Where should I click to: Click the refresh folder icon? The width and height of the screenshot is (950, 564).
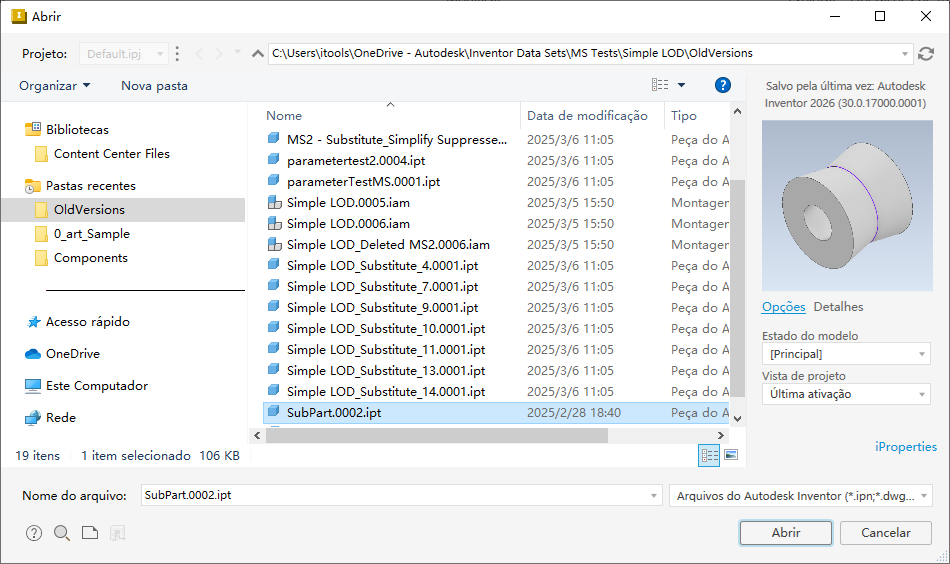925,54
